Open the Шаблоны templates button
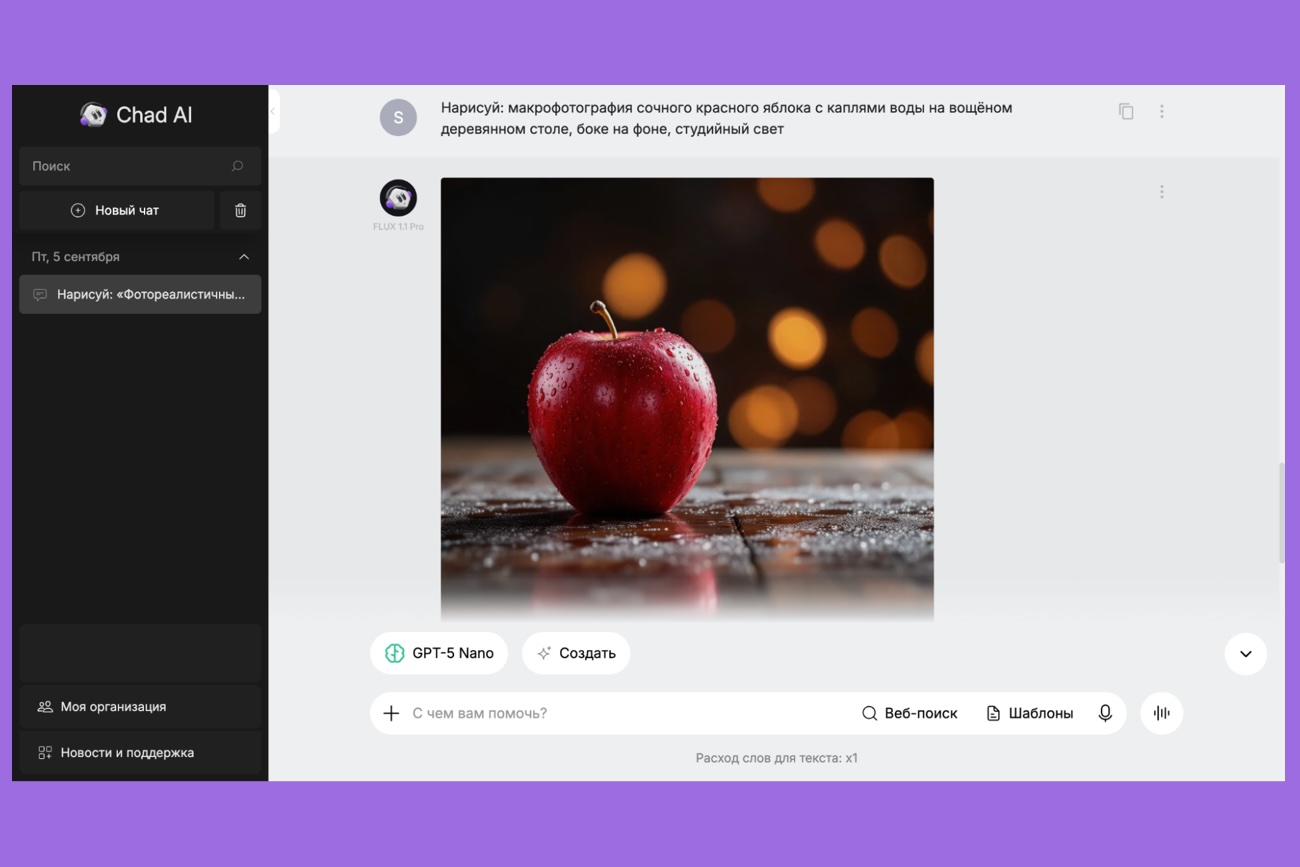Screen dimensions: 1300x867 (x=1029, y=713)
